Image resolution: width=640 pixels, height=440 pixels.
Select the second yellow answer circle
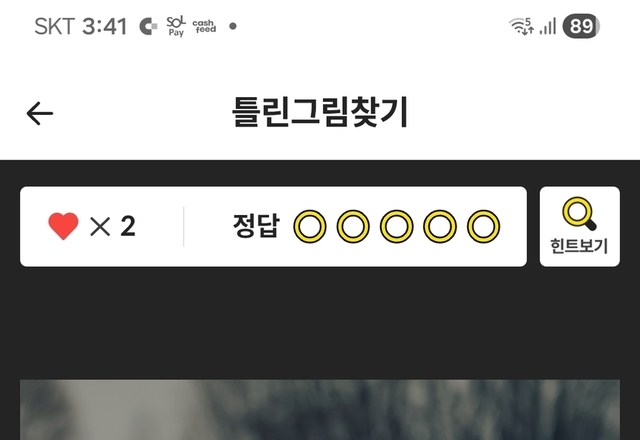point(353,227)
